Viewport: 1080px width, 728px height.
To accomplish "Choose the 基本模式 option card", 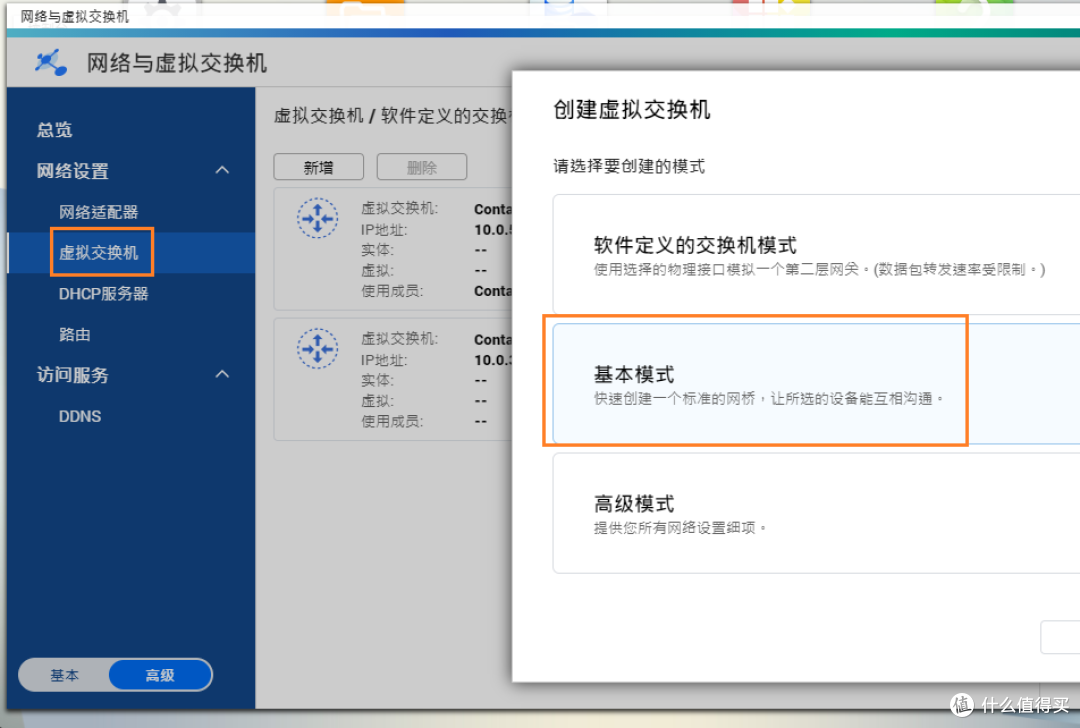I will [816, 384].
